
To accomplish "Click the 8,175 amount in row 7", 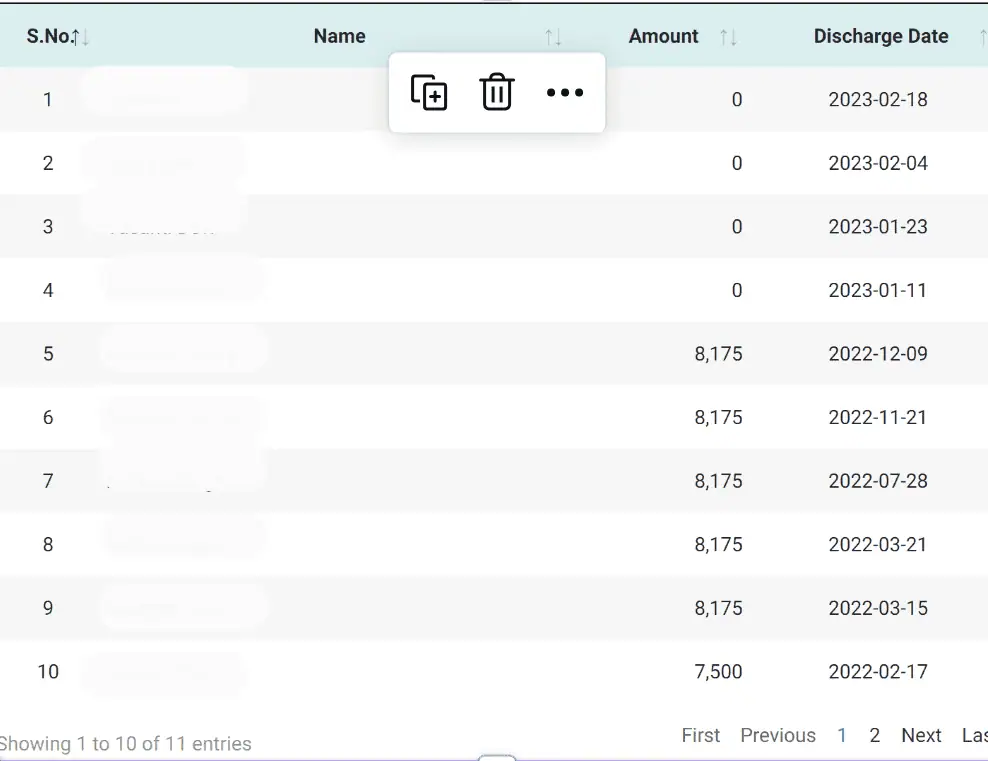I will (x=718, y=481).
